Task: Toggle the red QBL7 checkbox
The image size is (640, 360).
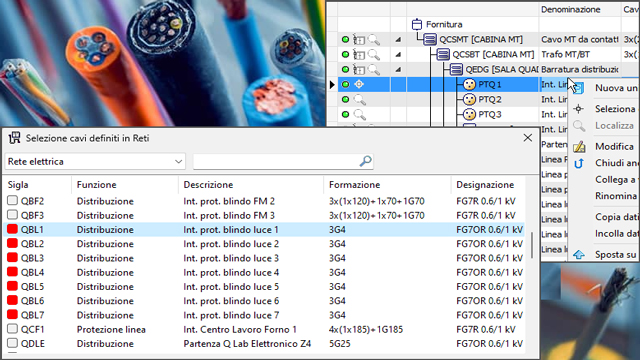Action: pos(12,315)
